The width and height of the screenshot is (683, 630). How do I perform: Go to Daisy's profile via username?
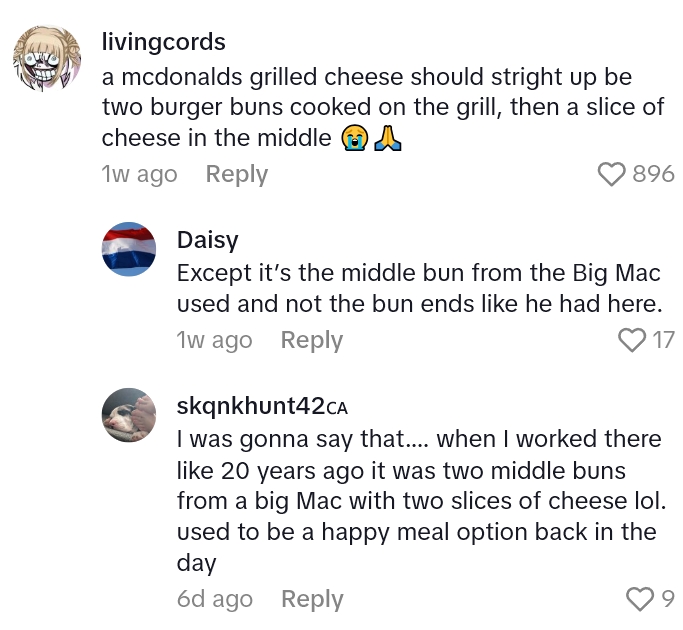coord(207,239)
